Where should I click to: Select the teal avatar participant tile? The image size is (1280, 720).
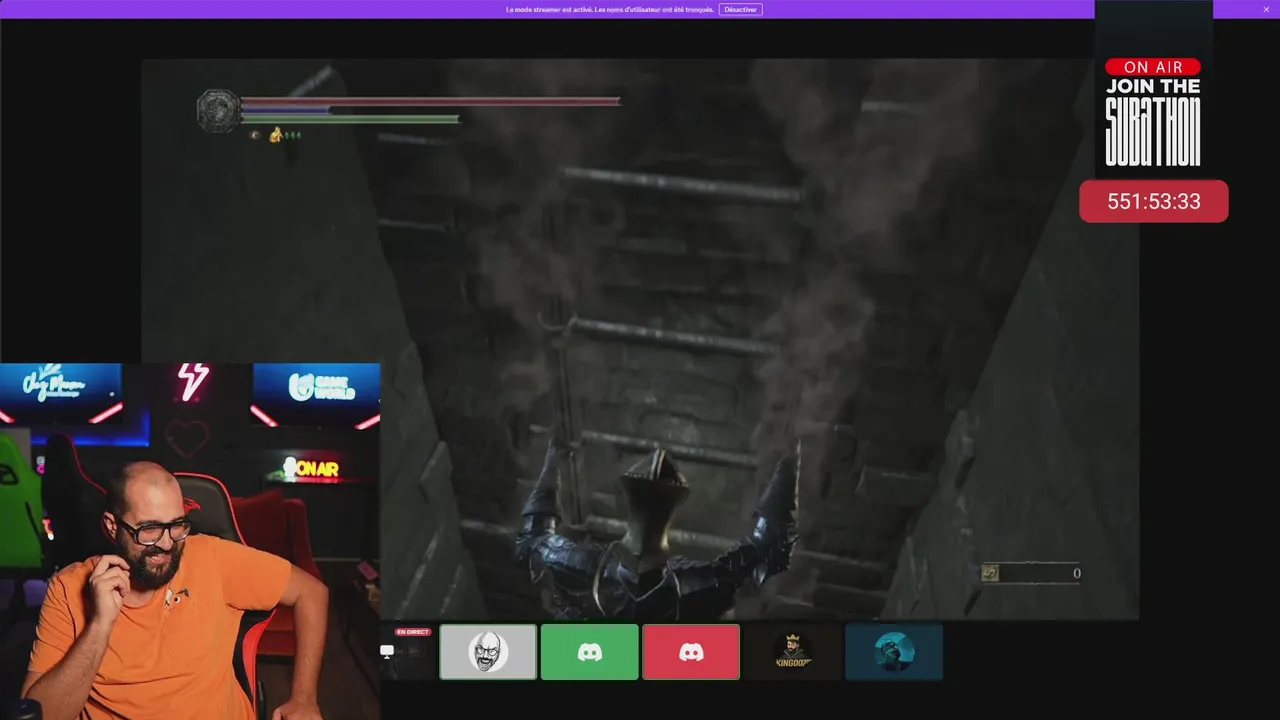point(894,652)
